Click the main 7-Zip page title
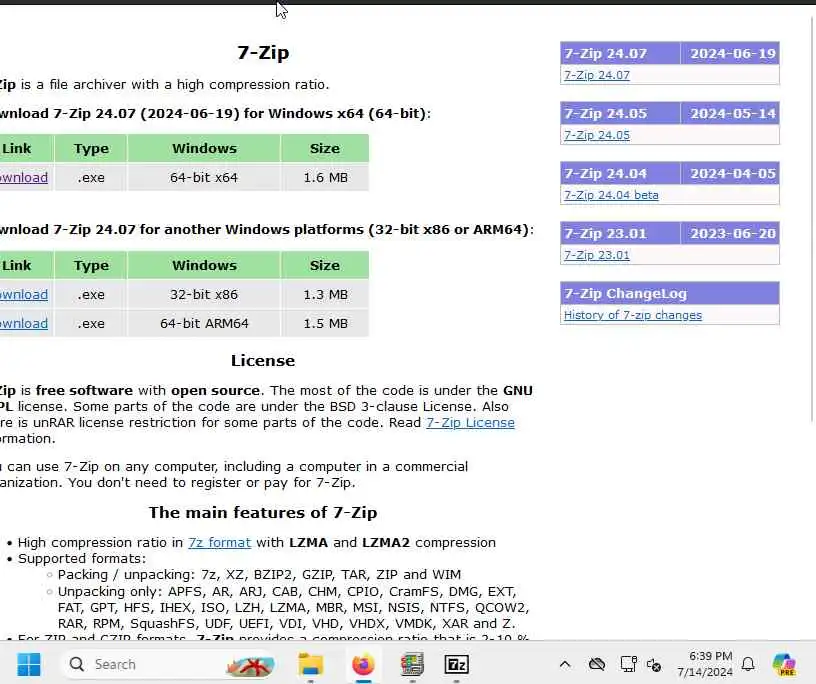This screenshot has width=816, height=684. click(x=263, y=53)
